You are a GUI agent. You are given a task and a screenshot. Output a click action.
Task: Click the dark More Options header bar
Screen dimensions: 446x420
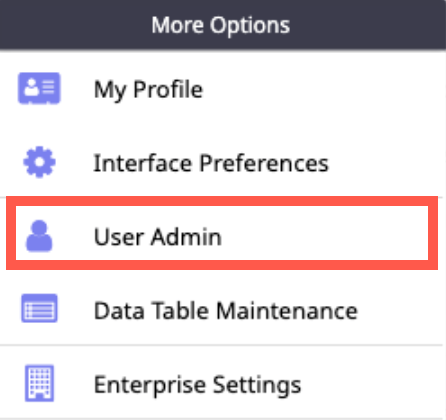coord(223,25)
